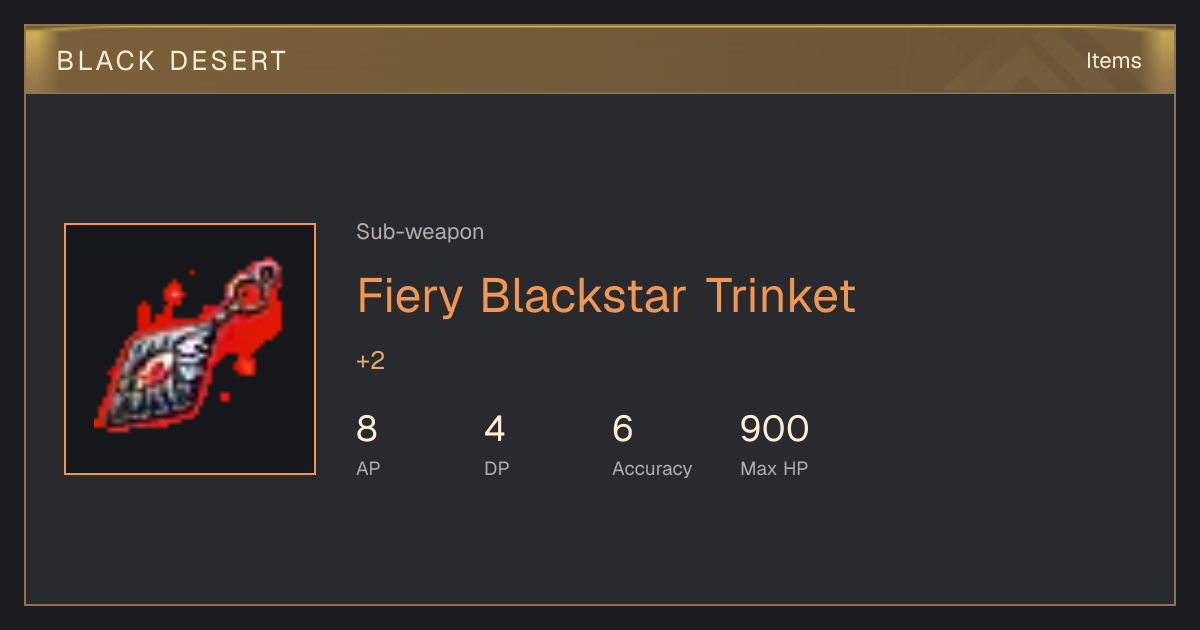
Task: Click the Accuracy value 6
Action: click(623, 429)
